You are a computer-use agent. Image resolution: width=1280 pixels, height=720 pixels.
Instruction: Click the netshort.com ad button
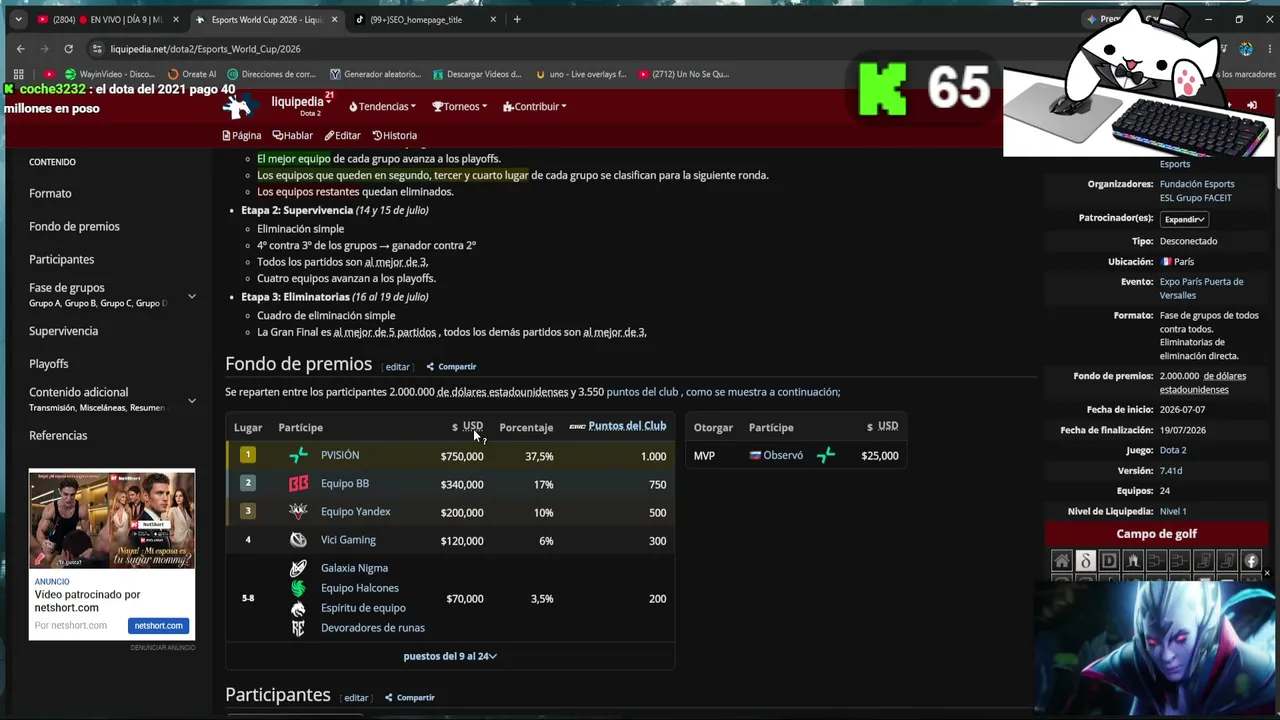pyautogui.click(x=158, y=626)
